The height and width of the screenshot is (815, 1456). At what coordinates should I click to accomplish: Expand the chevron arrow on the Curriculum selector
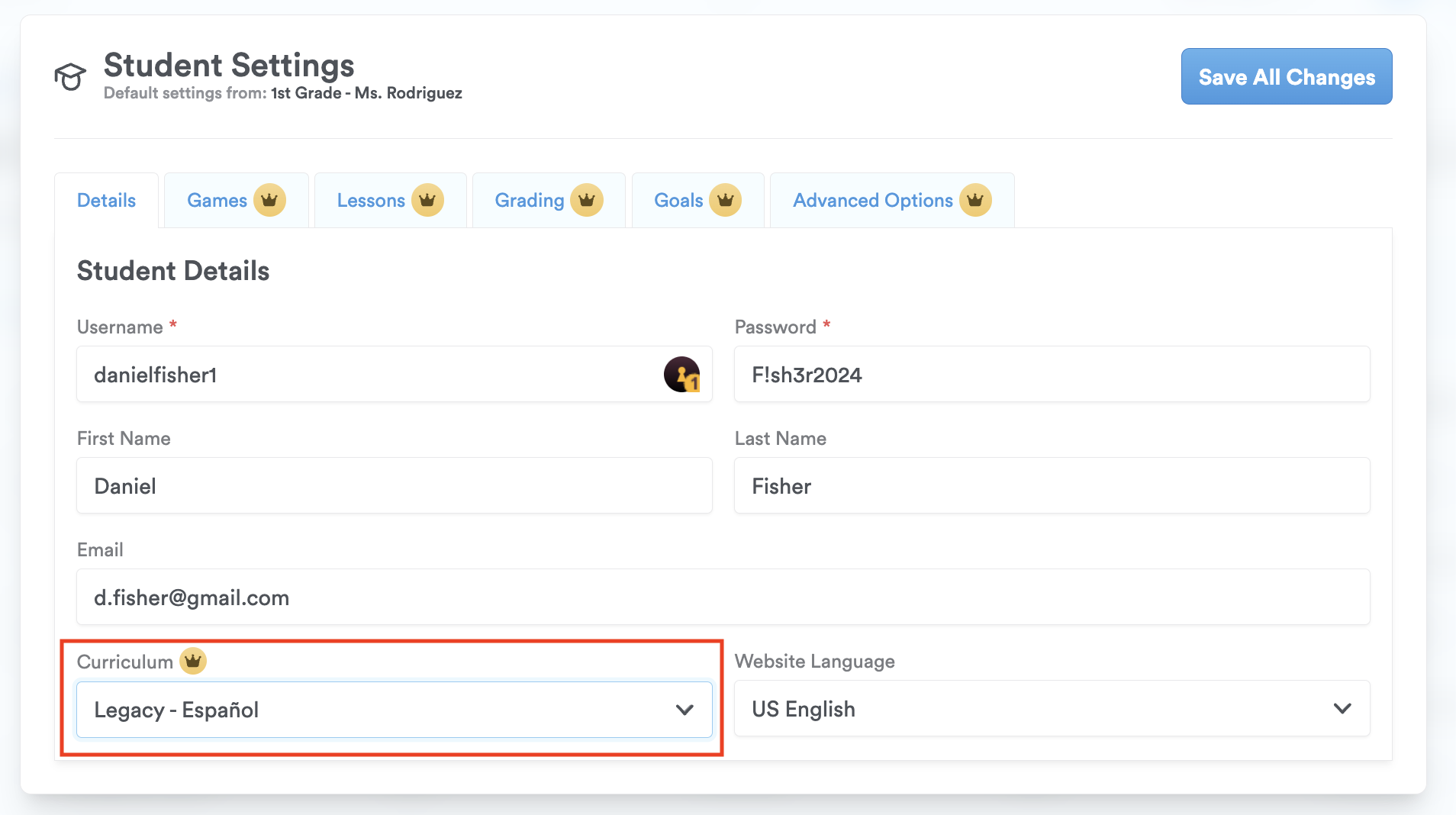pyautogui.click(x=685, y=710)
